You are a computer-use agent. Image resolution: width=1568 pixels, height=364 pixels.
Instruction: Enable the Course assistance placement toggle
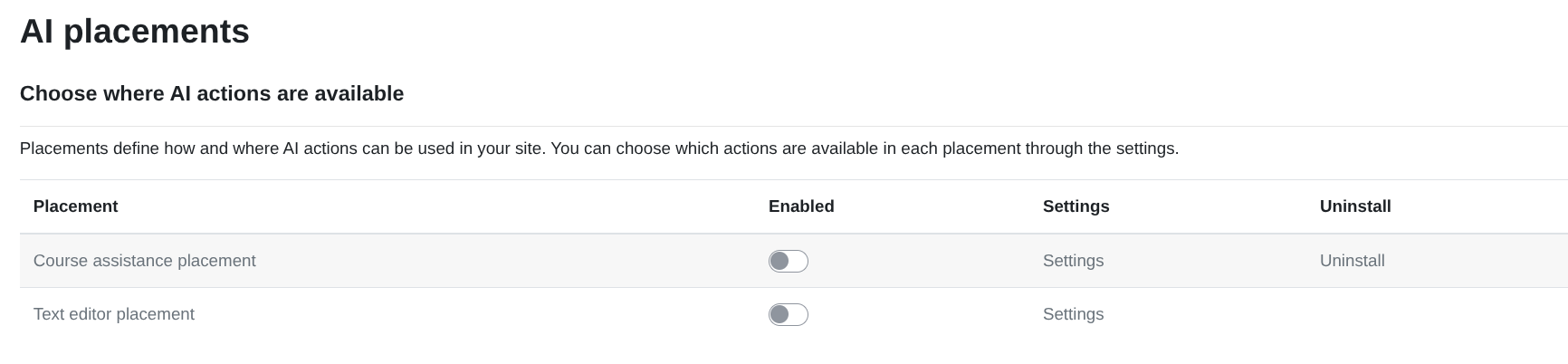click(x=788, y=261)
